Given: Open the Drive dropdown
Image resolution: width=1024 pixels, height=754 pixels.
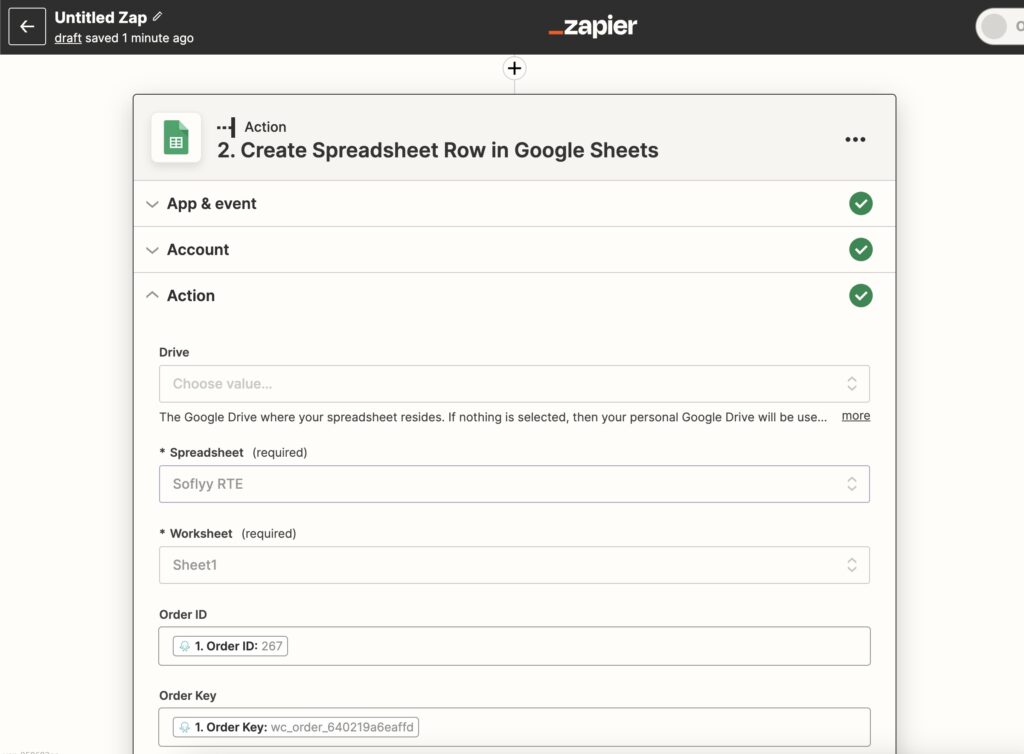Looking at the screenshot, I should 513,383.
